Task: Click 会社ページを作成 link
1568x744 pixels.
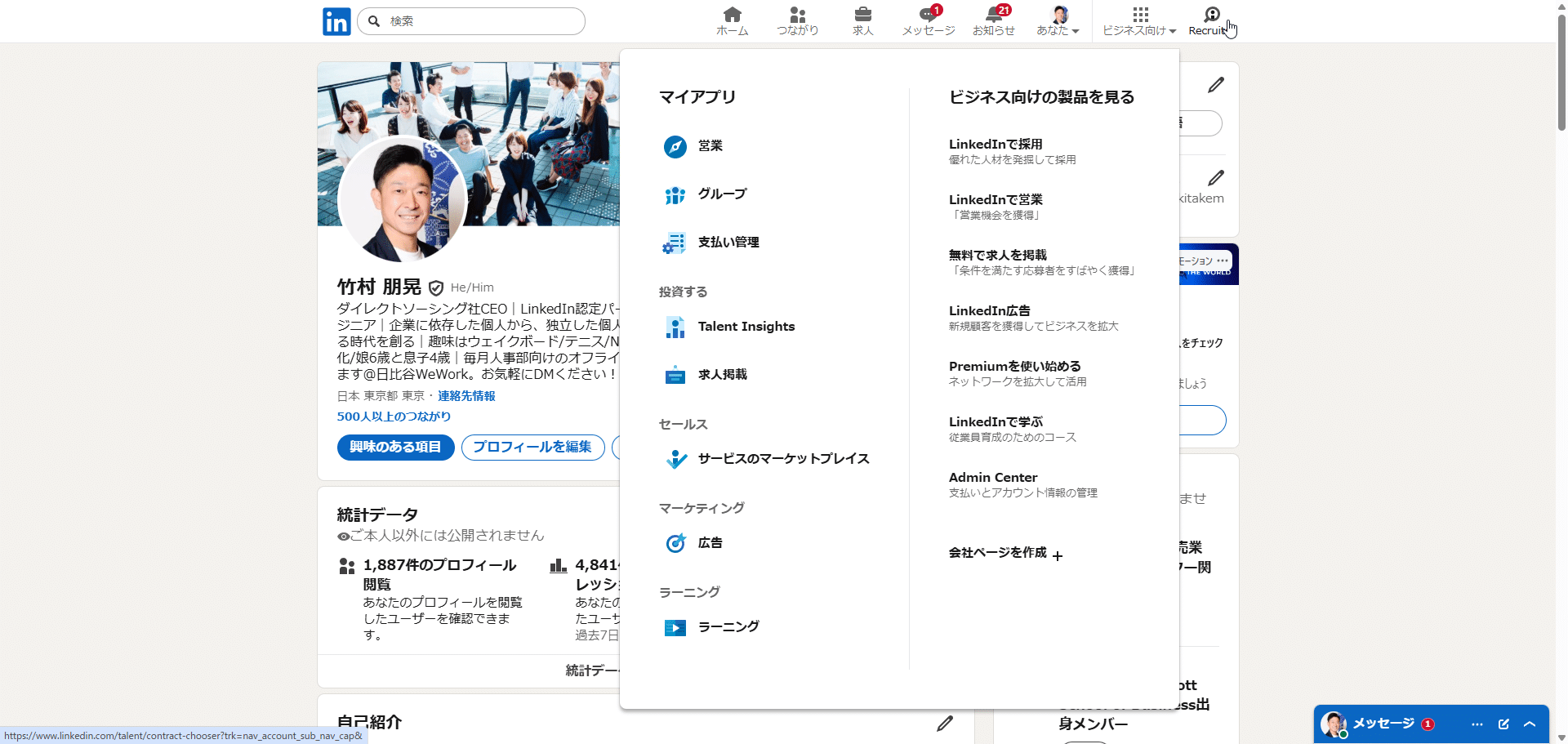Action: [x=998, y=553]
